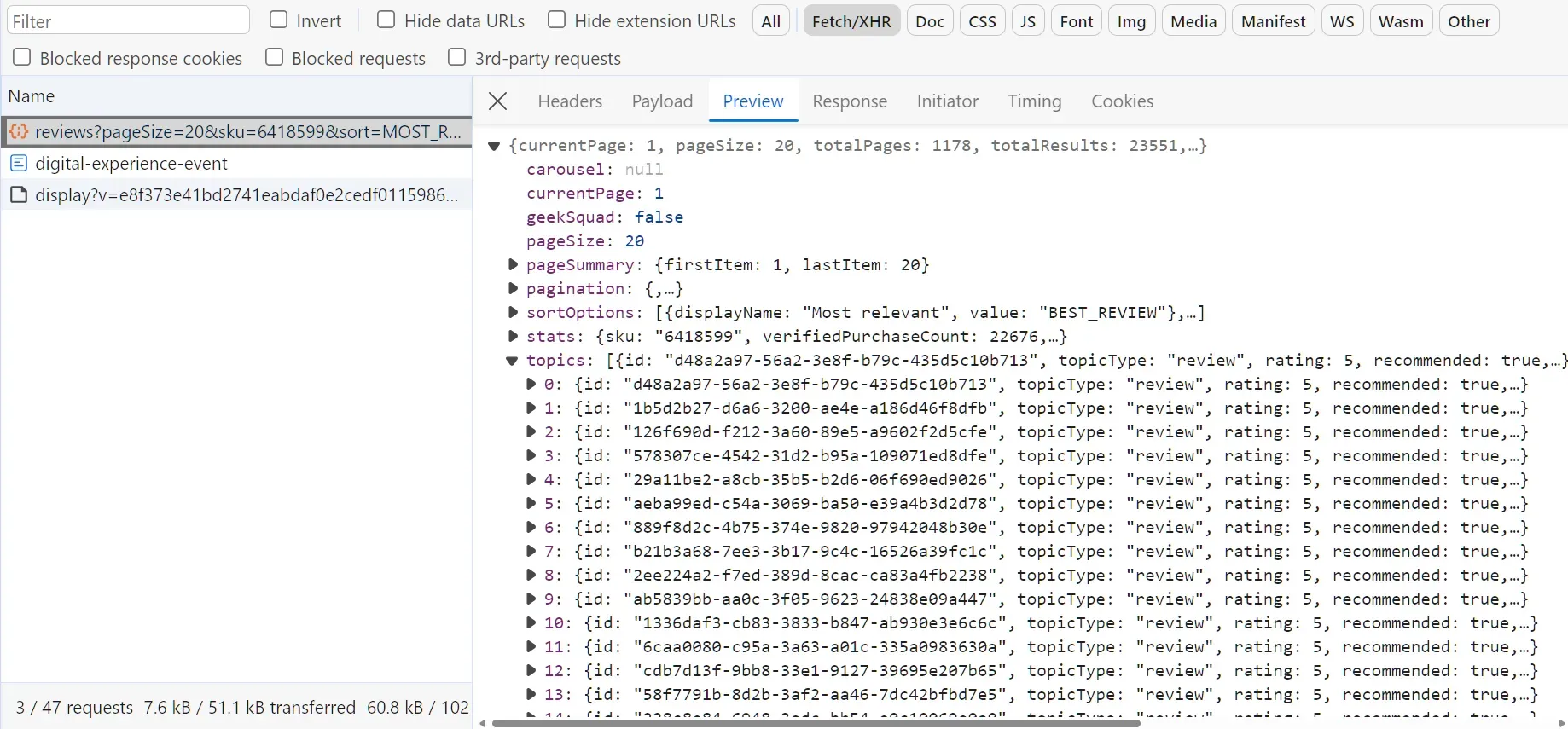Expand topics item 7
The width and height of the screenshot is (1568, 729).
tap(531, 551)
